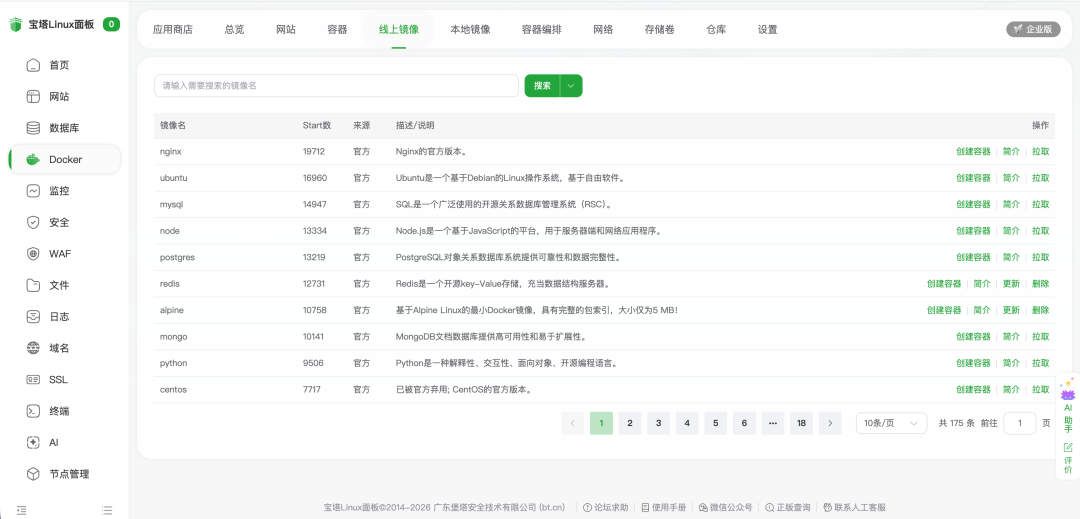The image size is (1080, 519).
Task: Go to page 18
Action: [801, 423]
